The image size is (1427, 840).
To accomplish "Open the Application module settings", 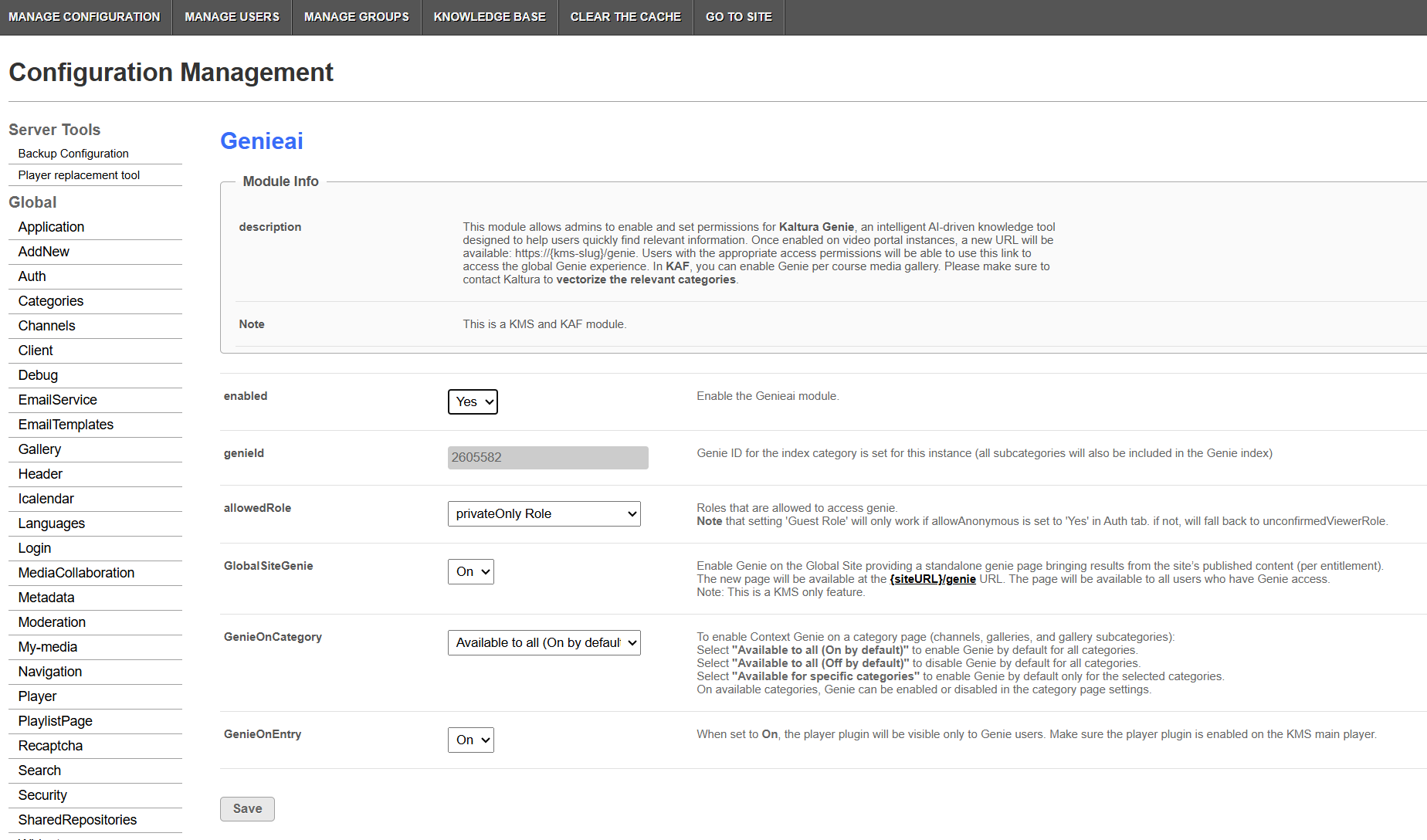I will [x=51, y=227].
